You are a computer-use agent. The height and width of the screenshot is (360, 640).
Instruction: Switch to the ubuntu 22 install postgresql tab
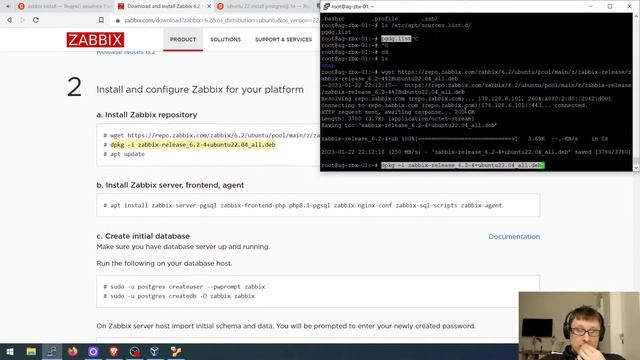click(265, 7)
